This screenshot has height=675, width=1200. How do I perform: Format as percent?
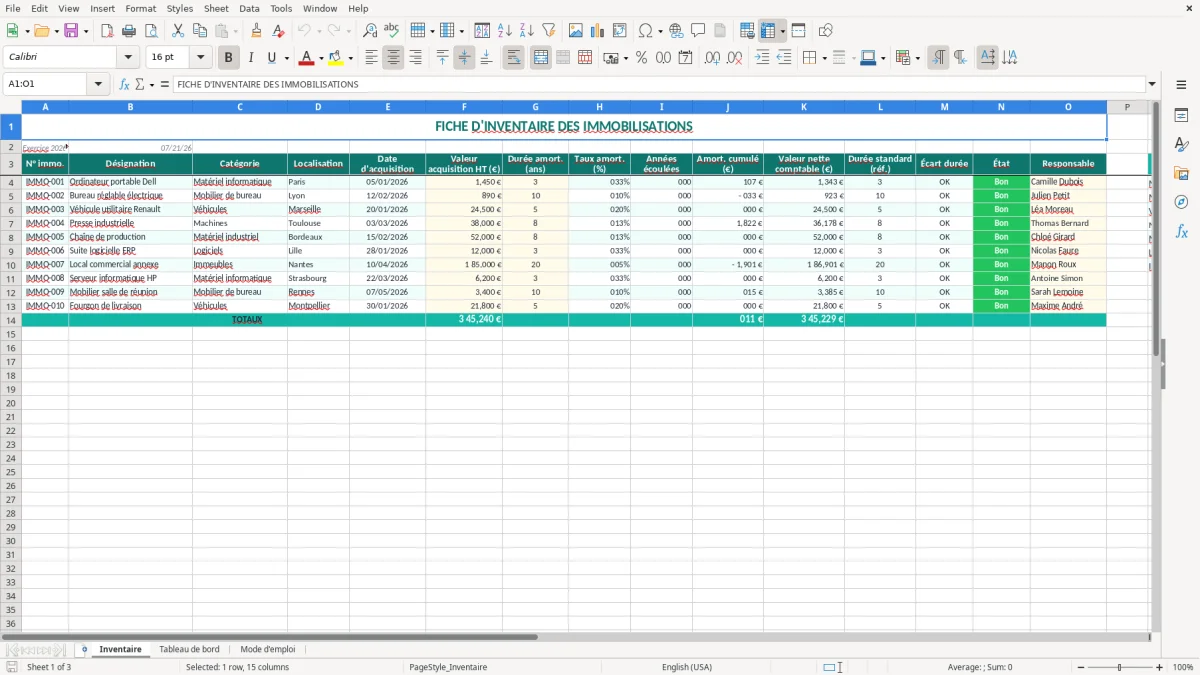(x=641, y=58)
